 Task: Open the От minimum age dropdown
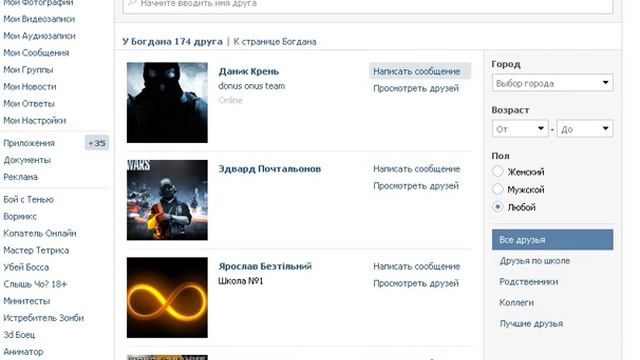tap(520, 129)
